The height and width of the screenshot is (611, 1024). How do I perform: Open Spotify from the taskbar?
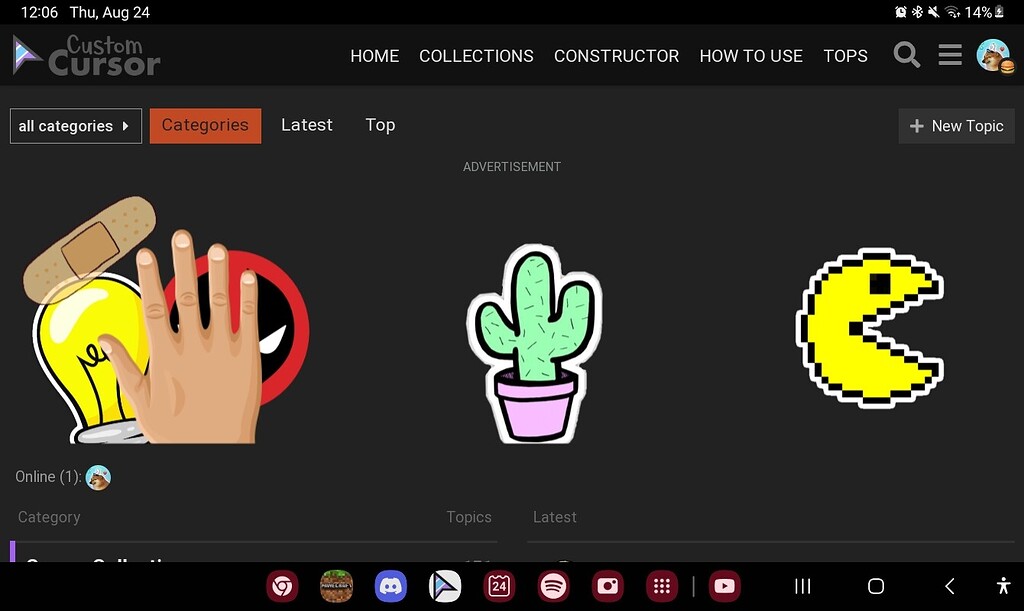[x=552, y=586]
